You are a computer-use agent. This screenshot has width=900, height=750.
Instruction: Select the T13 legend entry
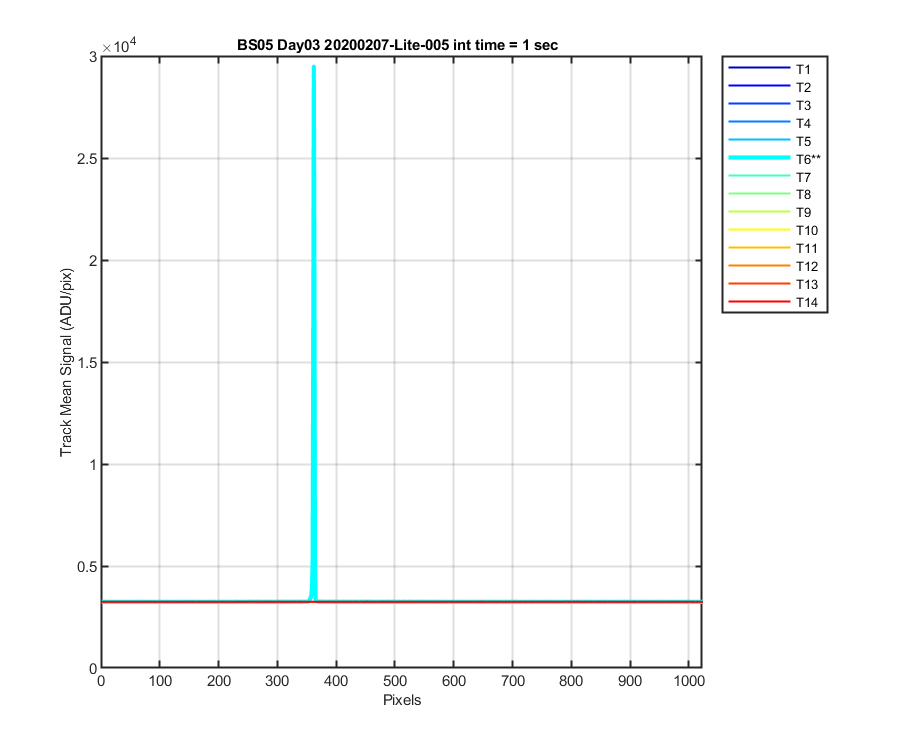pyautogui.click(x=773, y=284)
